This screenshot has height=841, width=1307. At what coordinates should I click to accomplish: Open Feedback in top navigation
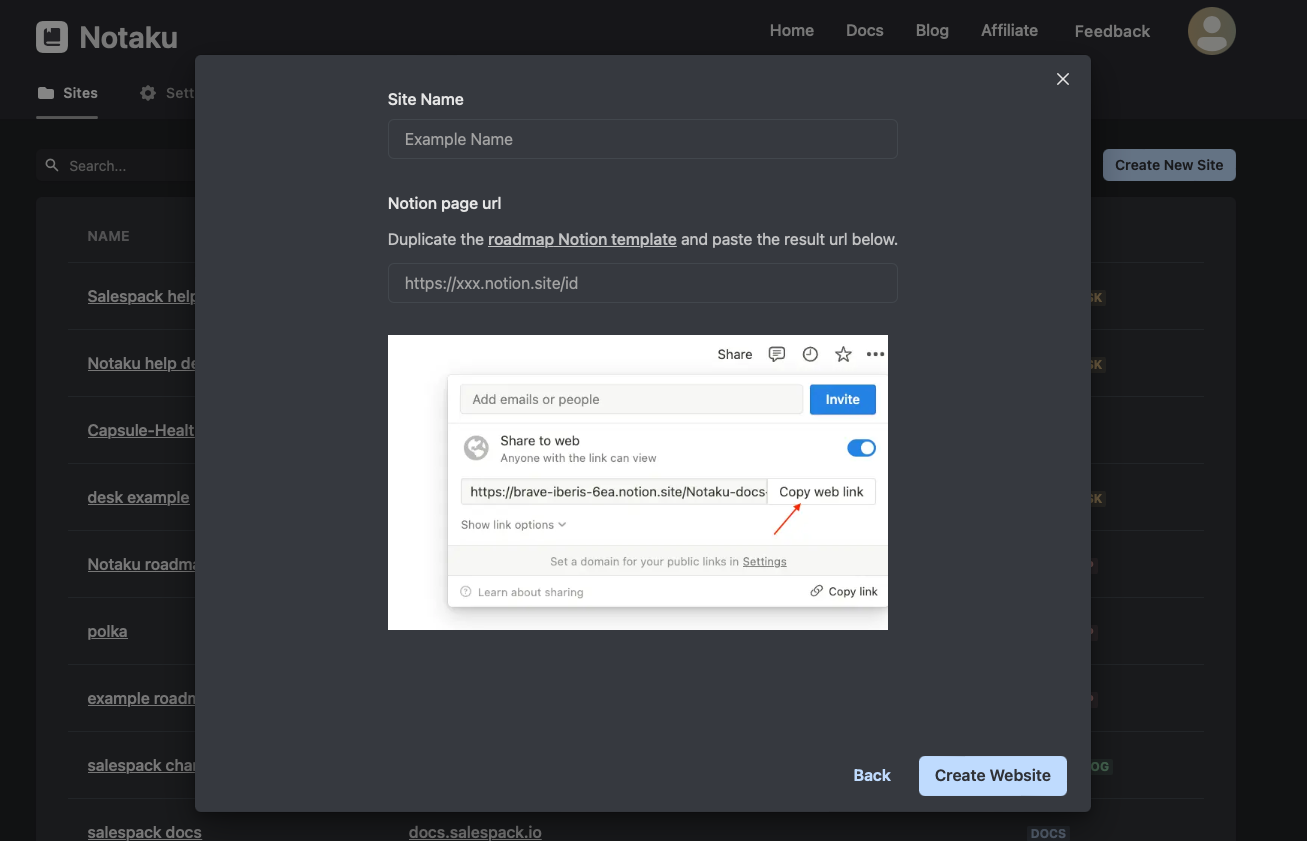pos(1112,31)
